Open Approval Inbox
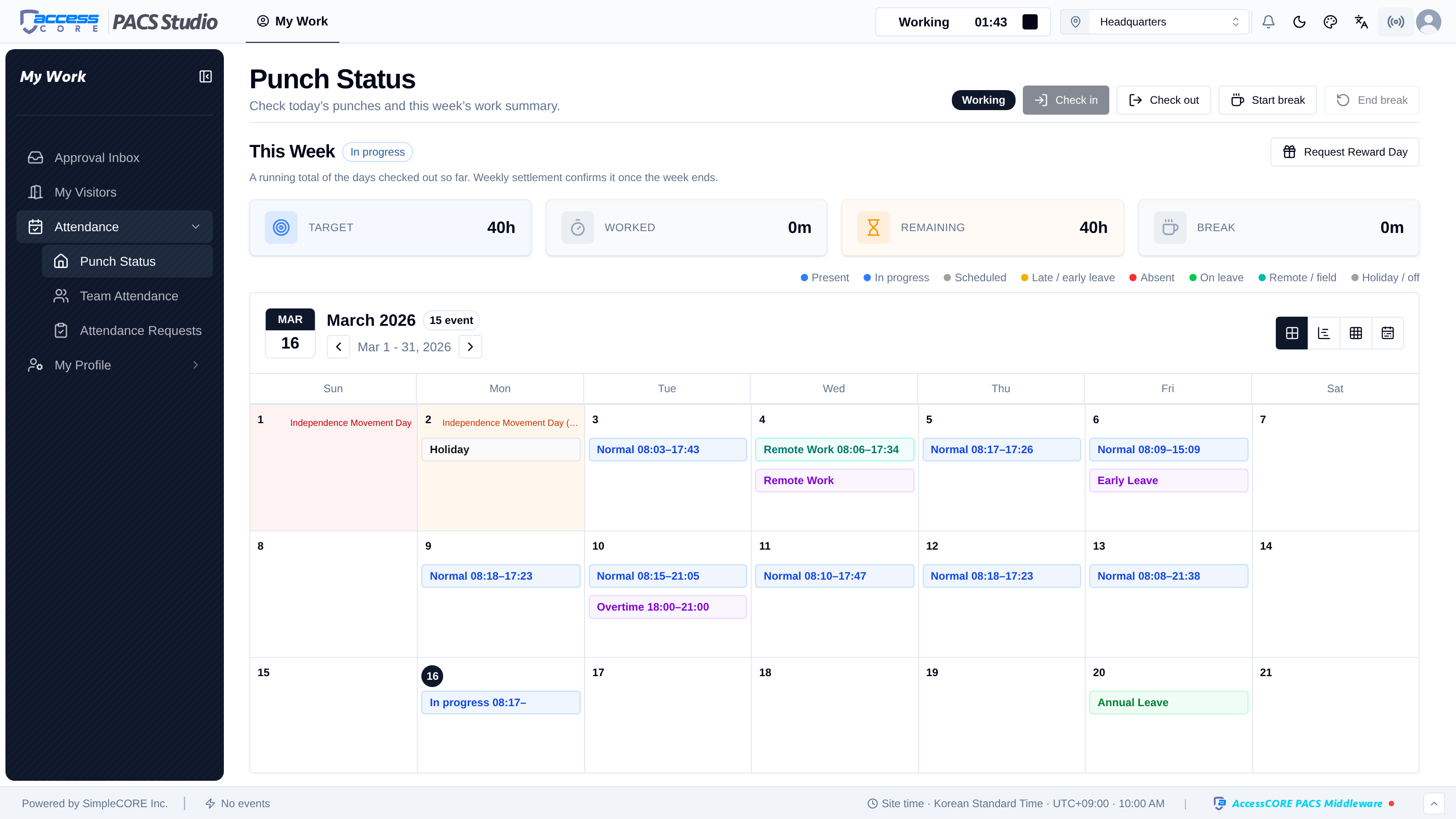Screen dimensions: 1456x819 point(115,158)
